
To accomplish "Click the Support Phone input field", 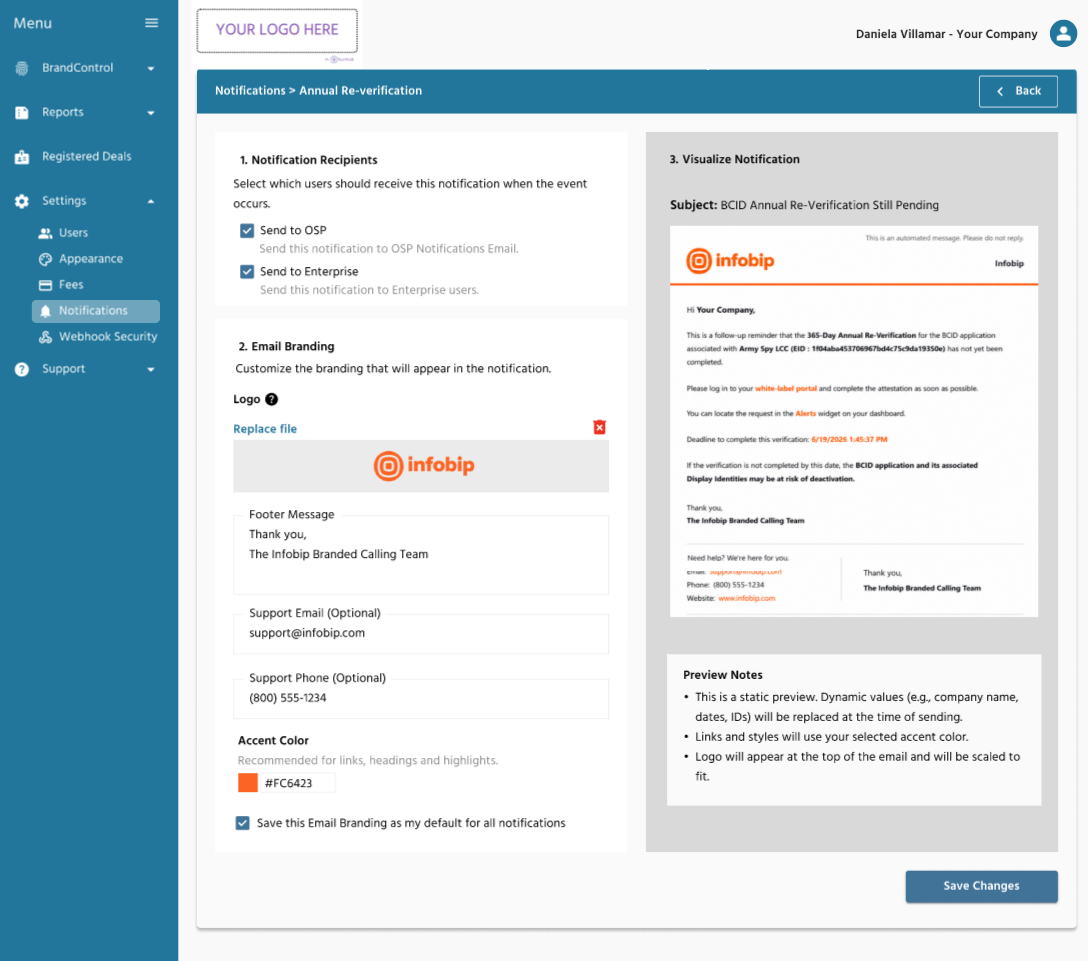I will 420,699.
